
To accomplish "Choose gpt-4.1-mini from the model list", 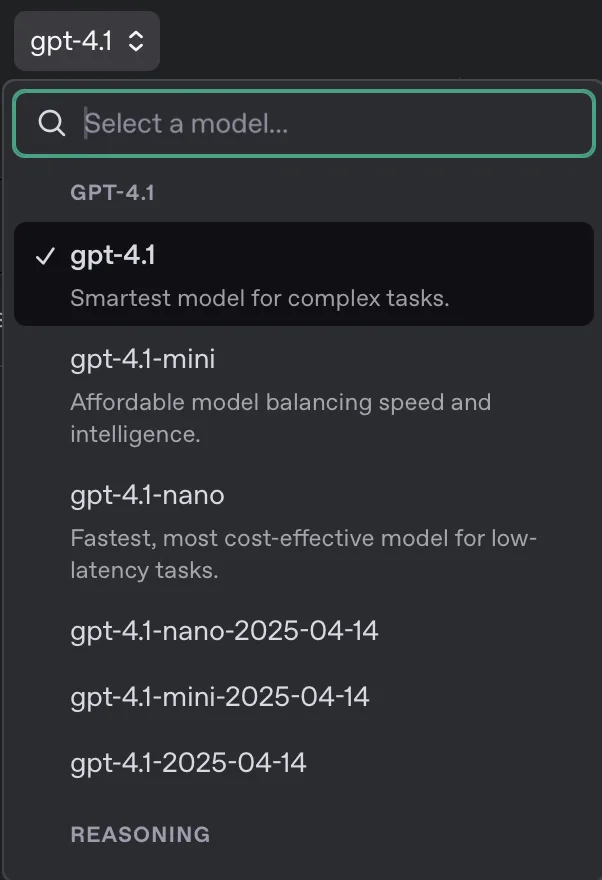I will point(304,395).
